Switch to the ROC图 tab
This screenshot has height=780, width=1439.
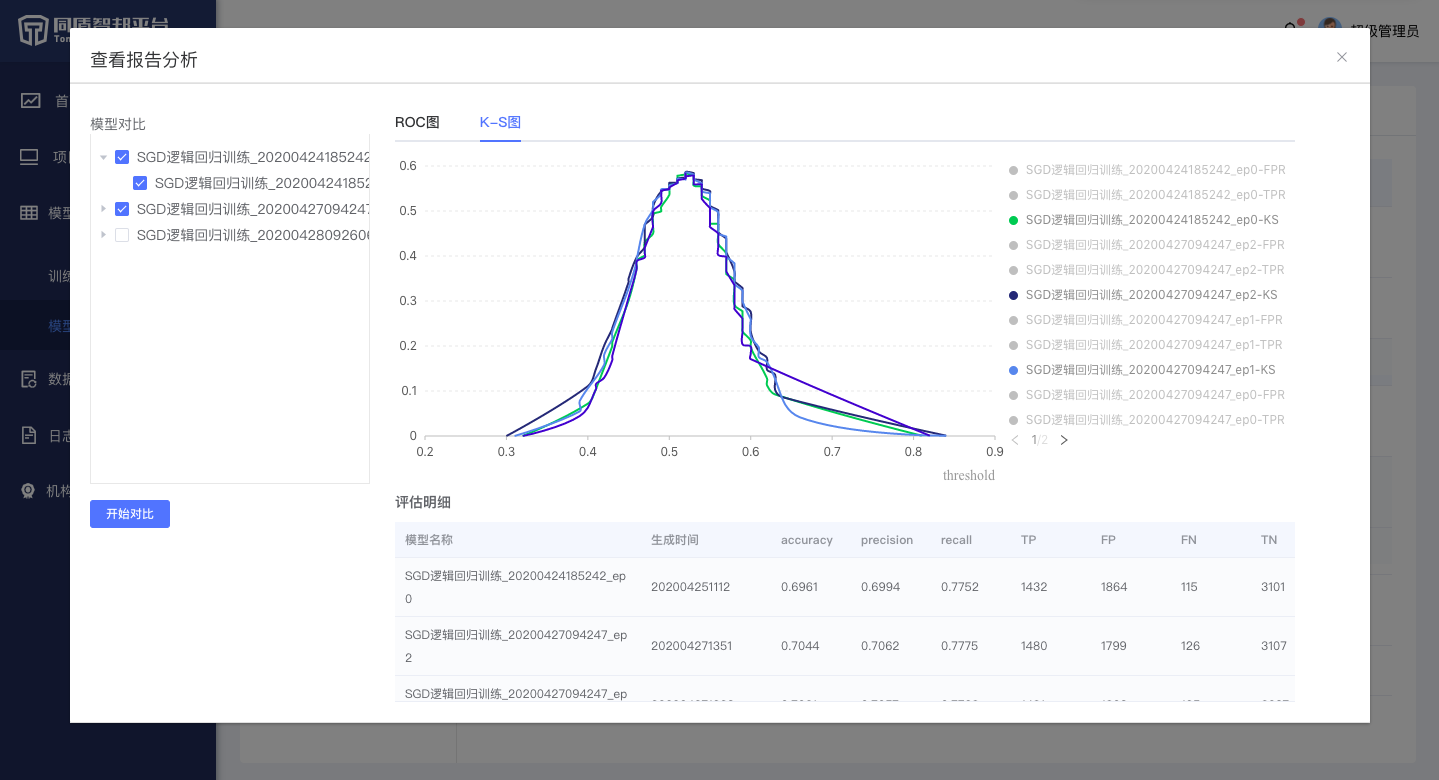(x=417, y=123)
